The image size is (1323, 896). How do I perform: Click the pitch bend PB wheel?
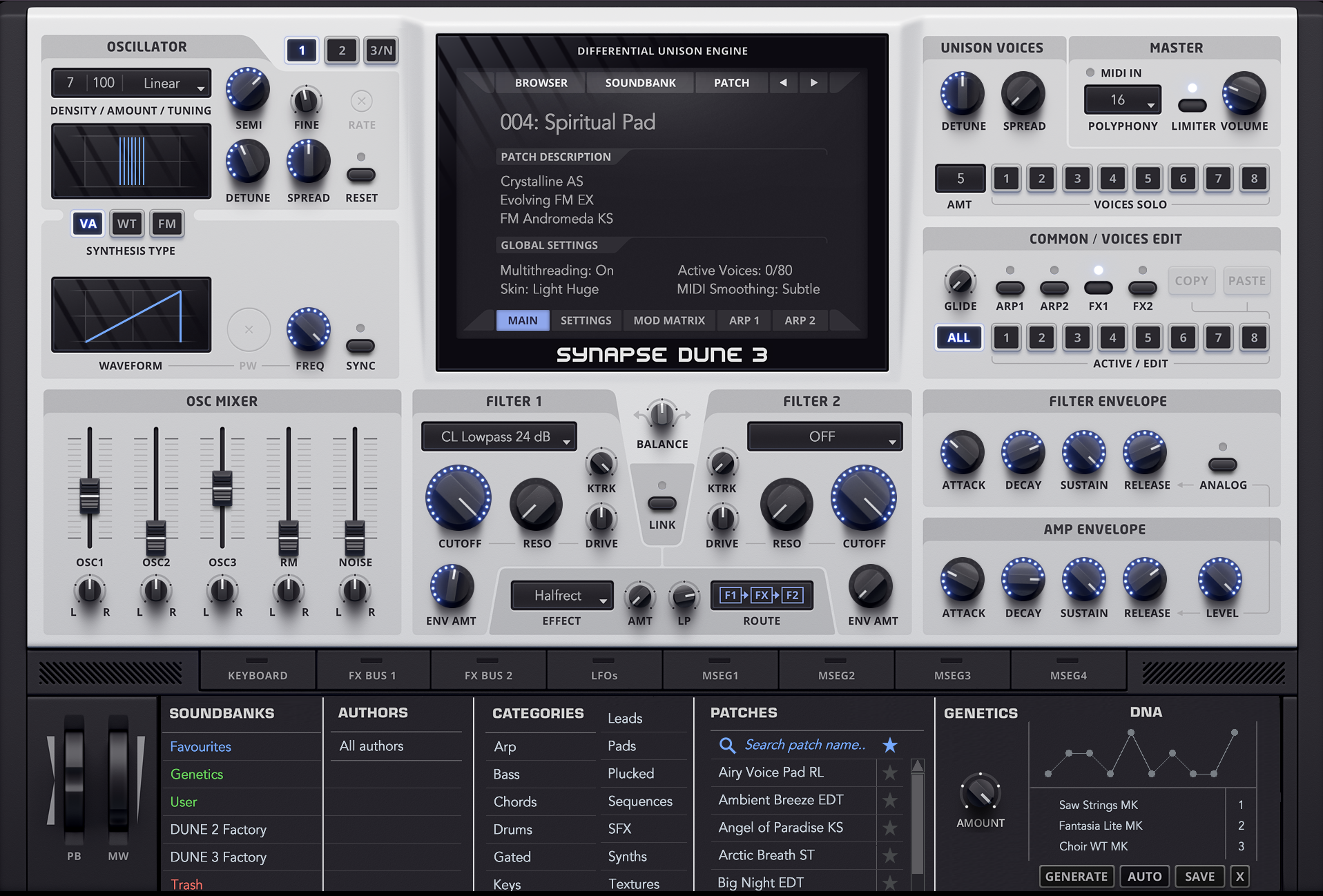pos(74,780)
